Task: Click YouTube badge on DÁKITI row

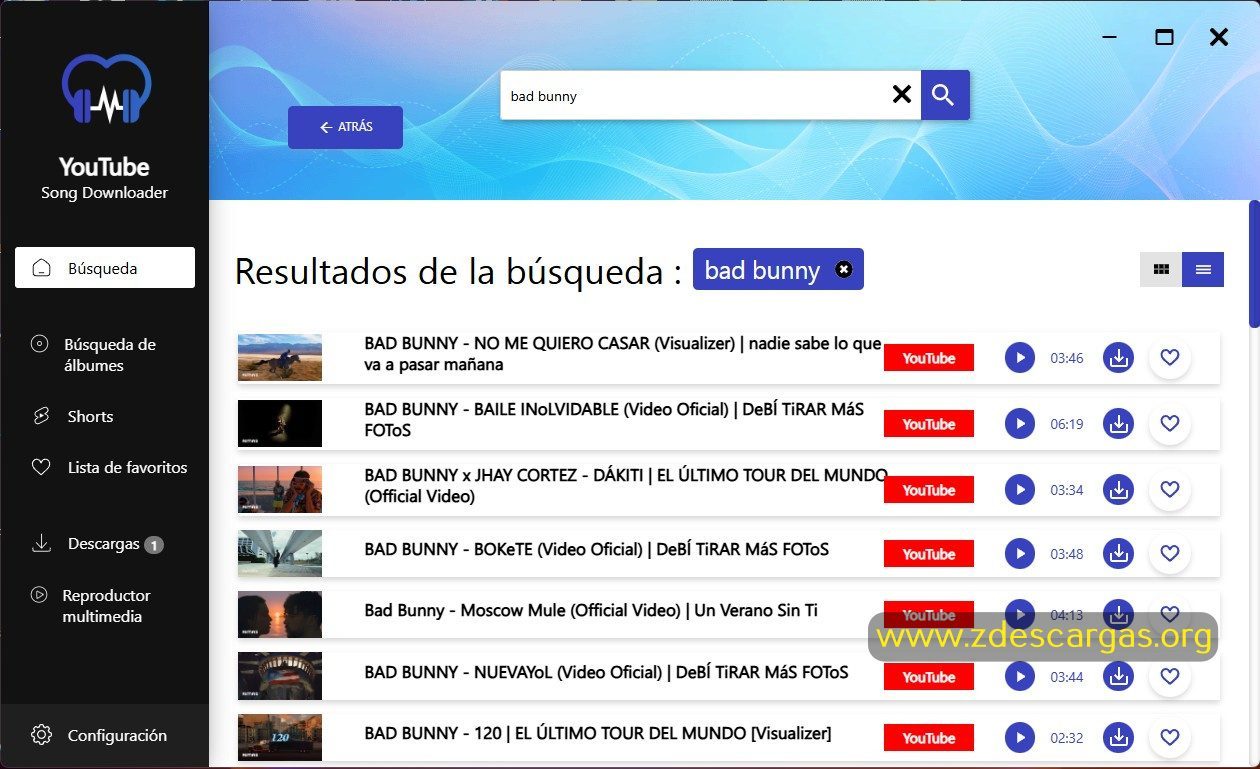Action: 929,490
